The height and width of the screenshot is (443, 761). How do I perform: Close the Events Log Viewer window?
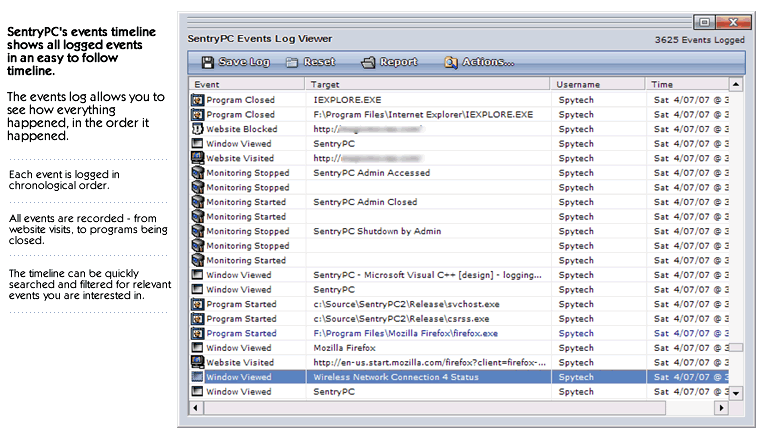tap(733, 22)
